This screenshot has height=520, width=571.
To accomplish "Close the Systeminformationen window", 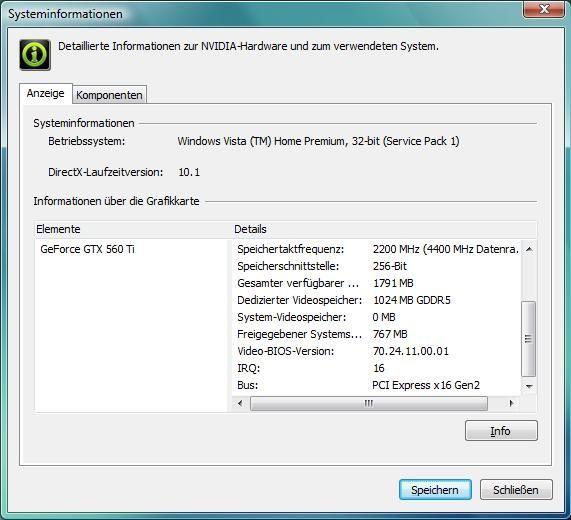I will point(544,9).
